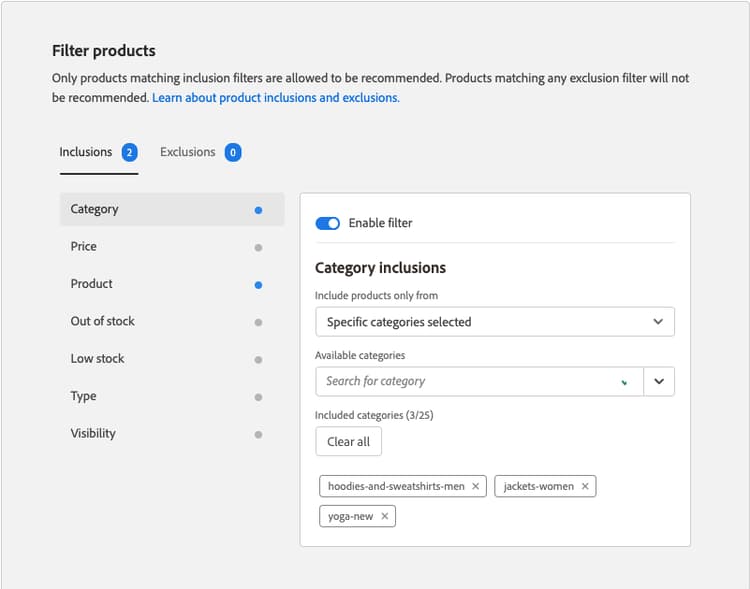Click the Category filter status dot
750x589 pixels.
(x=258, y=210)
